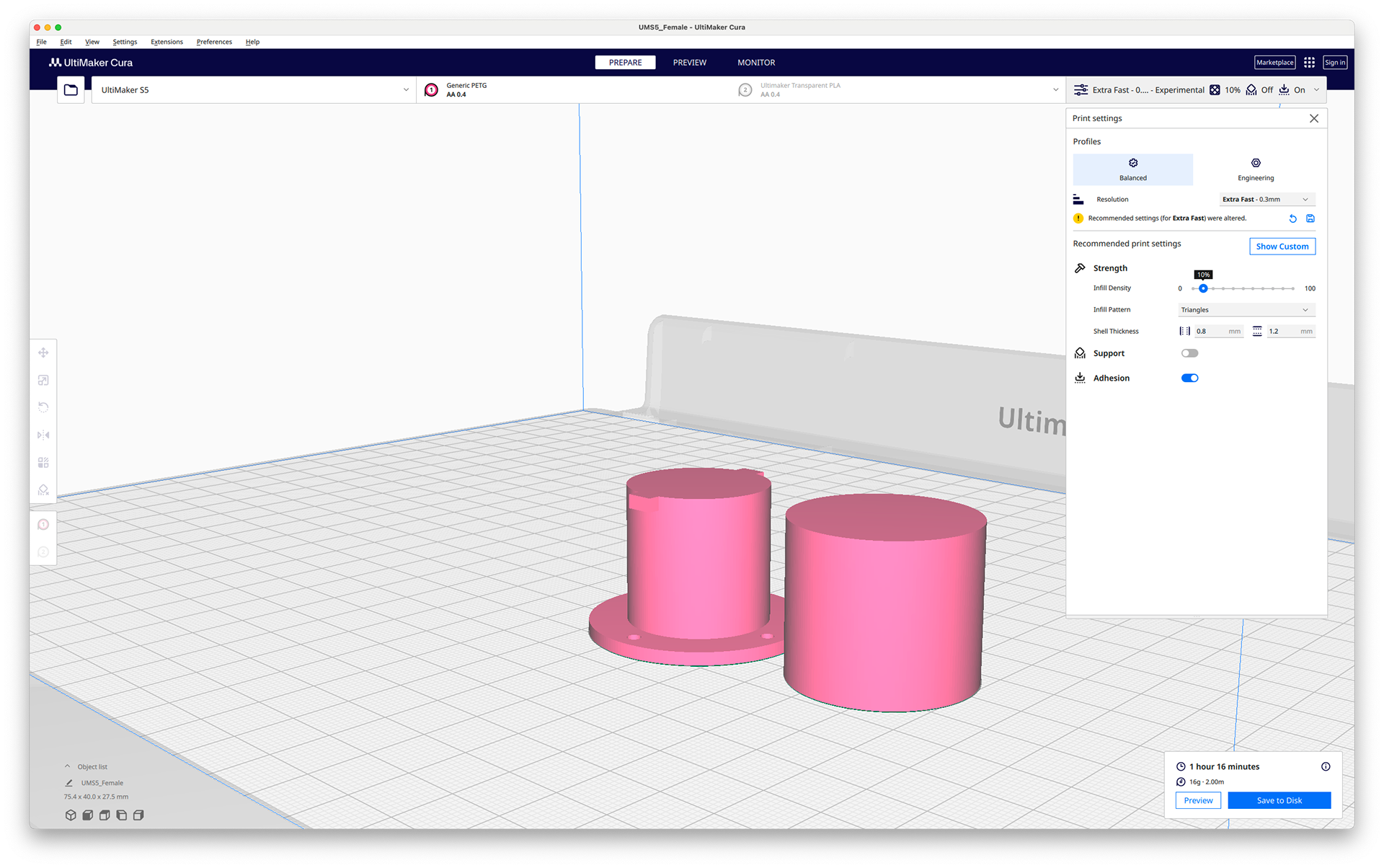Close the Print settings panel
Image resolution: width=1384 pixels, height=868 pixels.
point(1314,118)
